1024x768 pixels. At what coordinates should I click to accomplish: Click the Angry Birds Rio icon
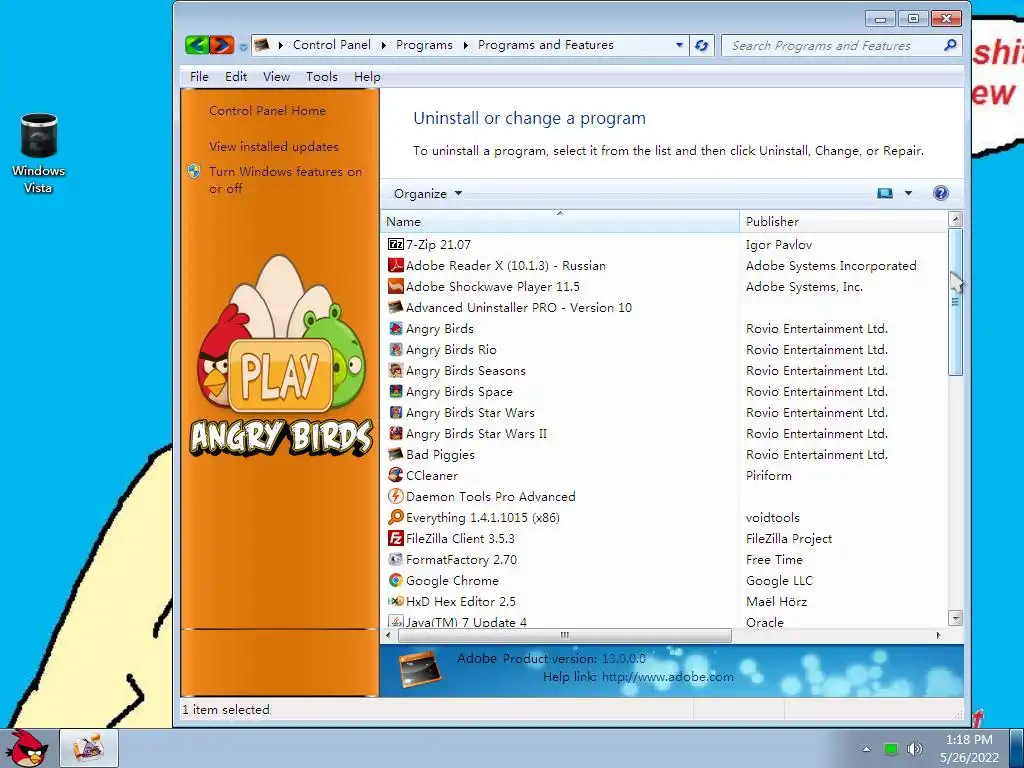[396, 349]
